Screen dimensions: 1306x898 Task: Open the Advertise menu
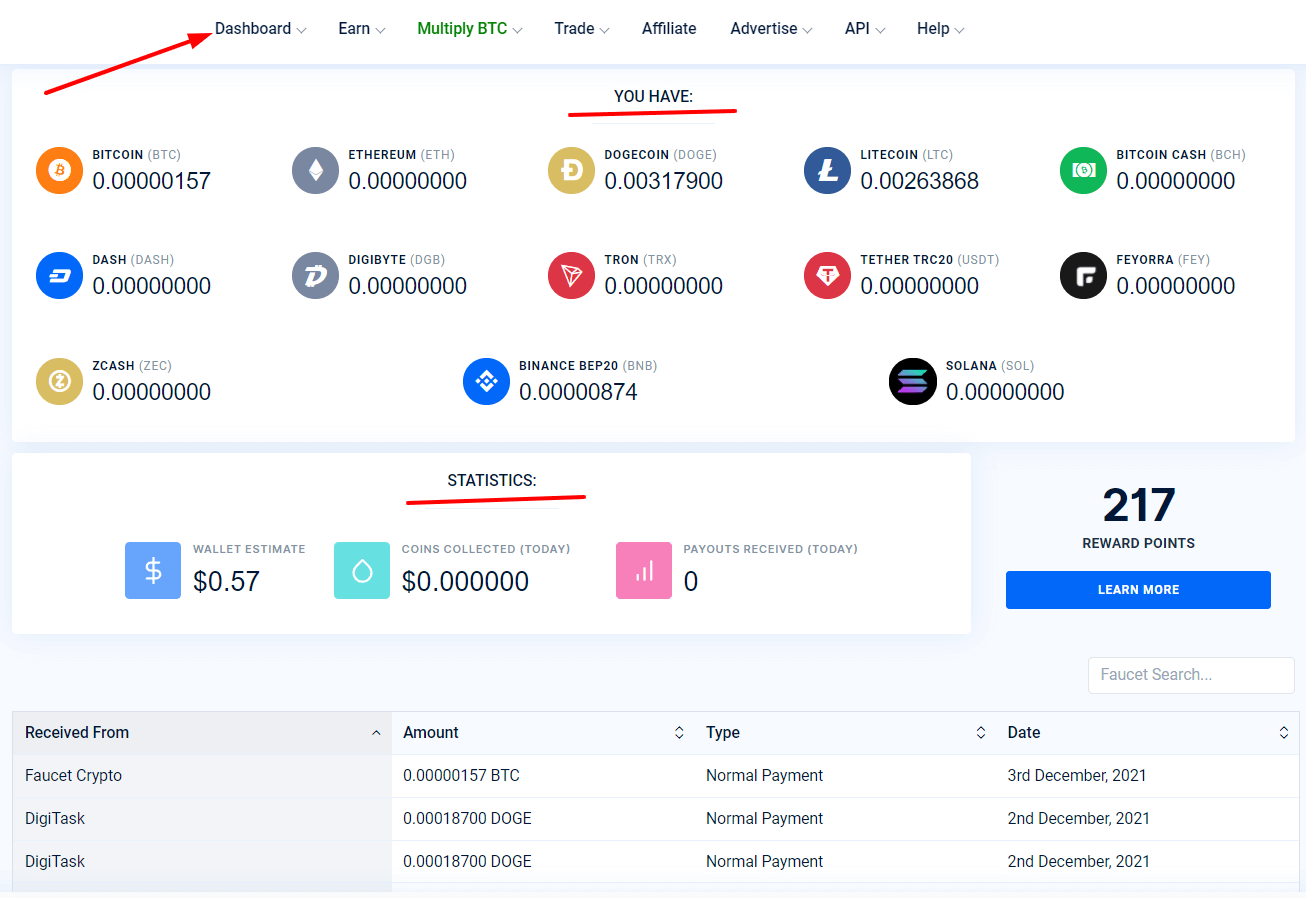click(x=771, y=29)
